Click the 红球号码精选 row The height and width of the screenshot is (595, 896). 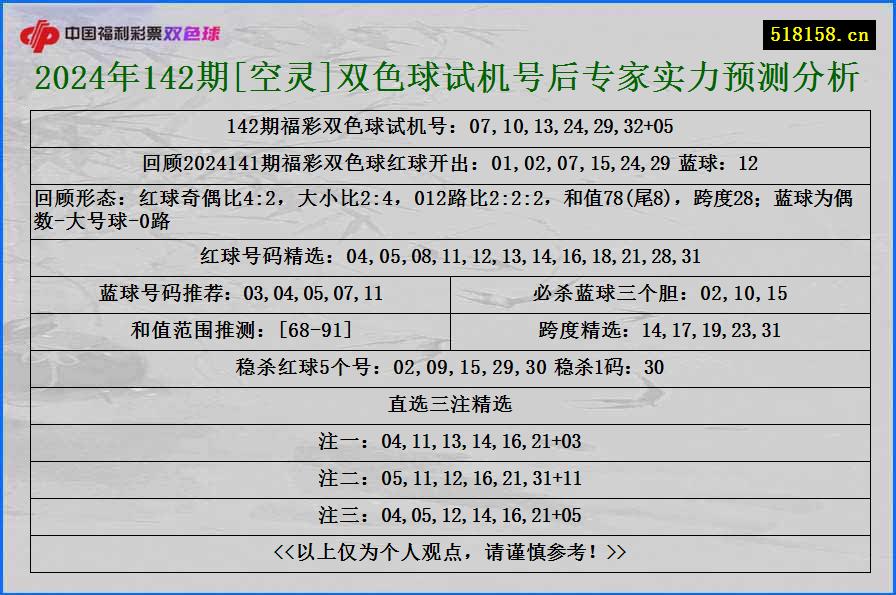(x=448, y=256)
